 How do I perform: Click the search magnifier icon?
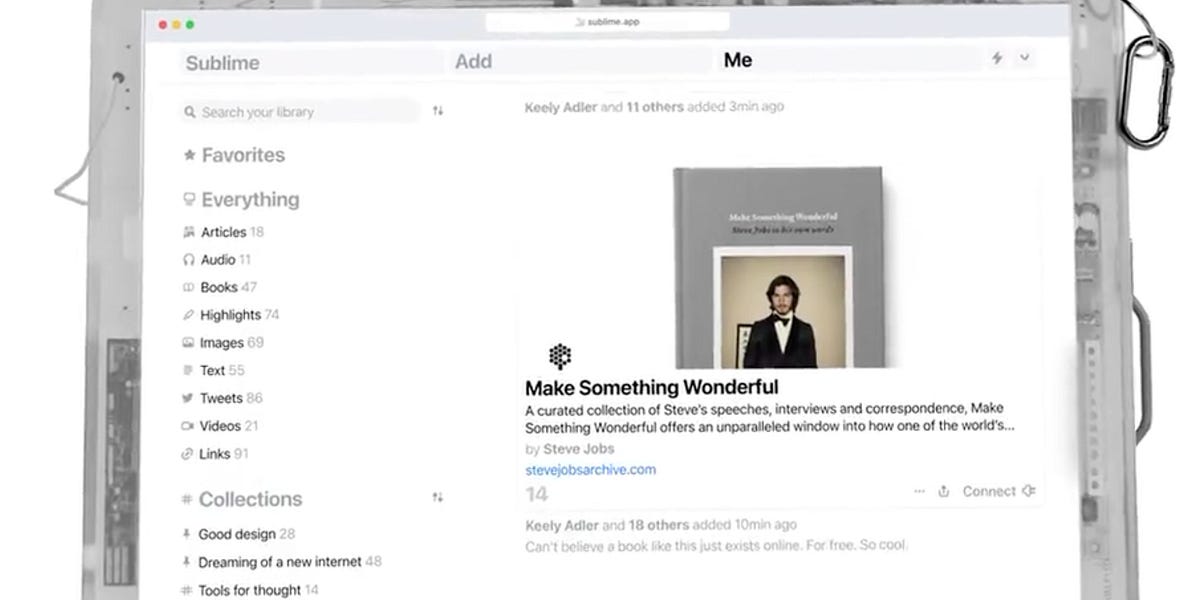pyautogui.click(x=189, y=112)
